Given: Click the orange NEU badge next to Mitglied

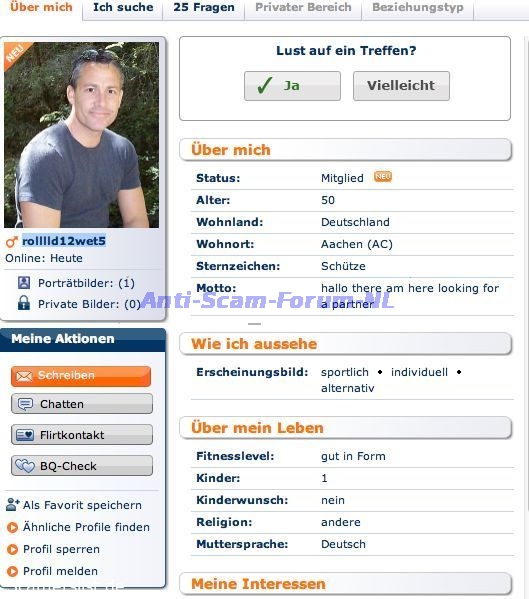Looking at the screenshot, I should pyautogui.click(x=383, y=176).
